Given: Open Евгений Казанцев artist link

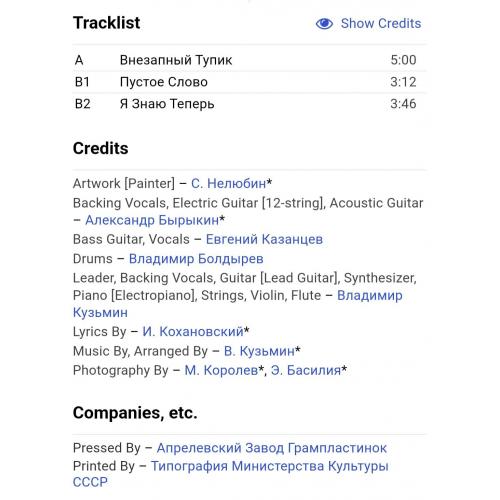Looking at the screenshot, I should 264,239.
